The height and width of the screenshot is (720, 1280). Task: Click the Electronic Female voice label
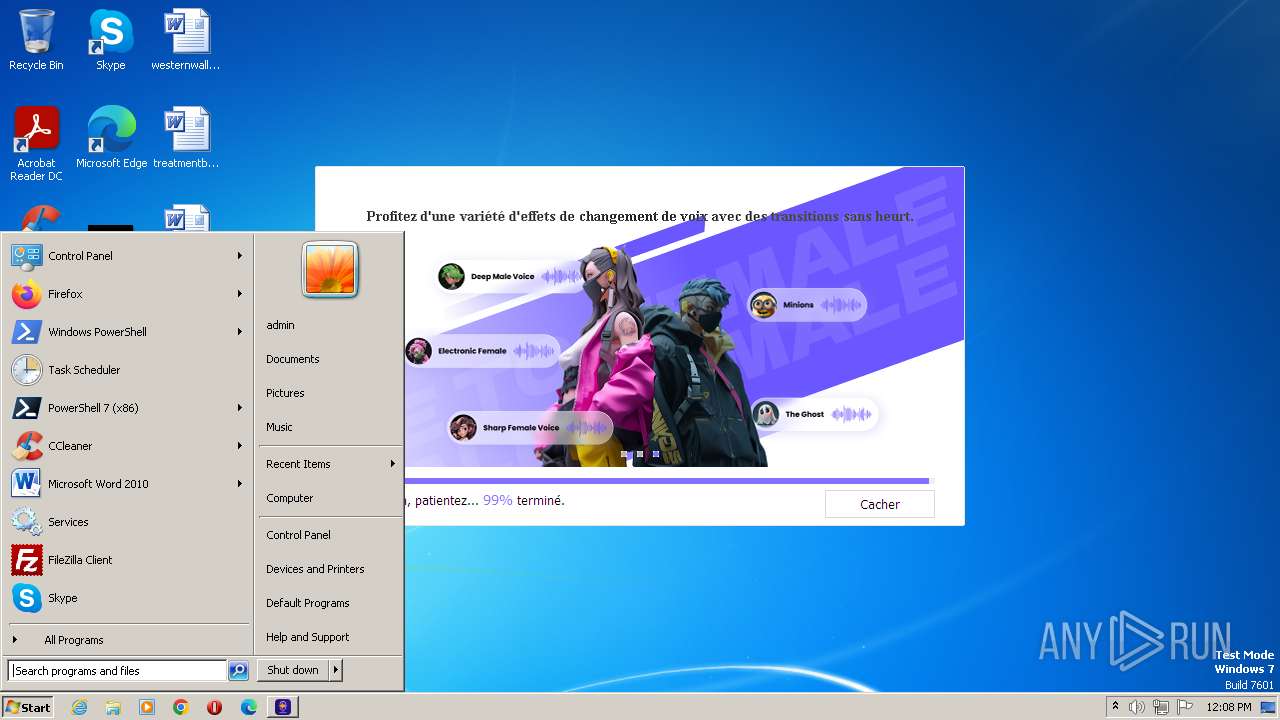tap(472, 351)
